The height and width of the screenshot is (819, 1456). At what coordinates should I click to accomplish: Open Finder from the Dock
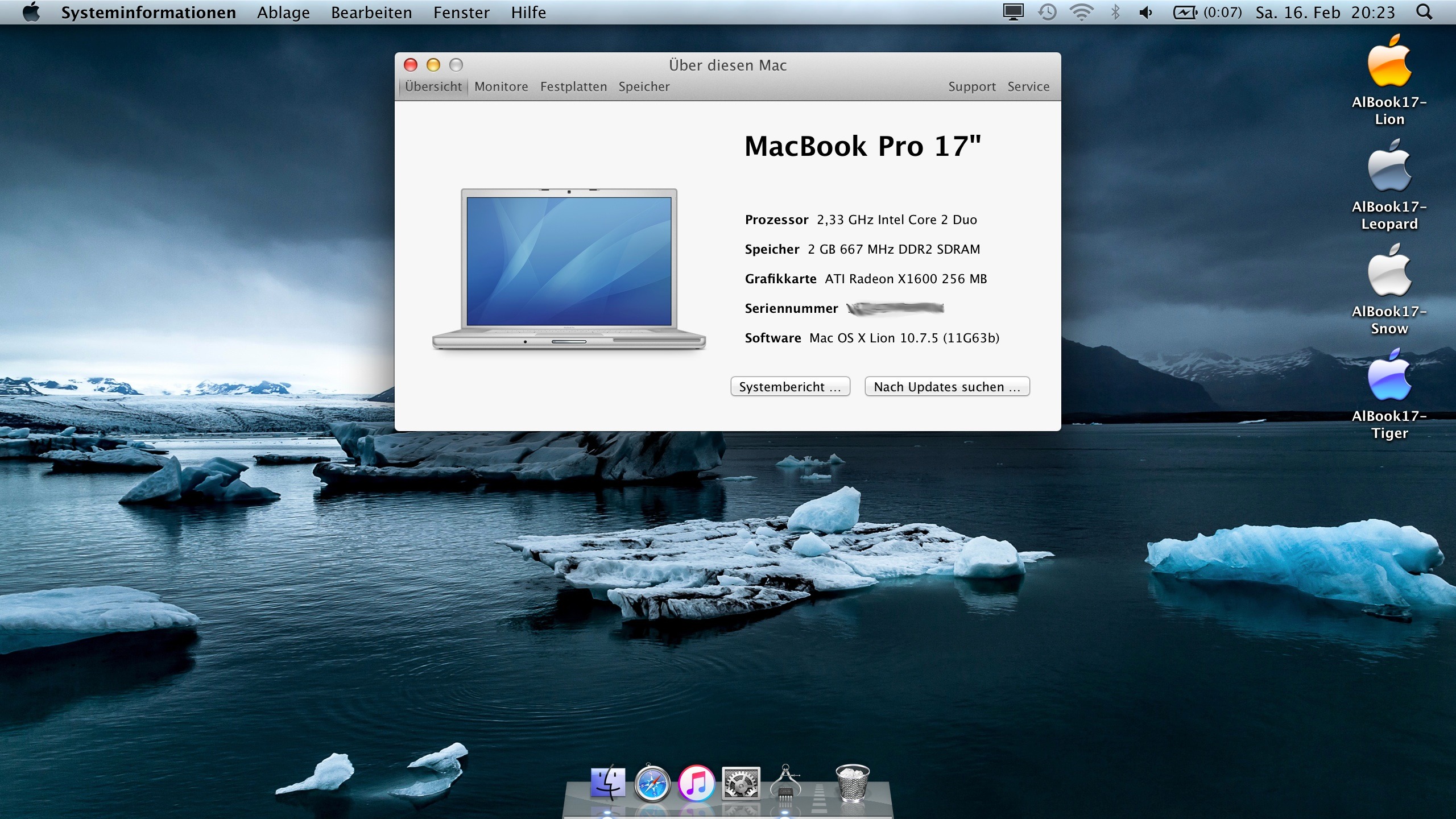click(x=608, y=783)
